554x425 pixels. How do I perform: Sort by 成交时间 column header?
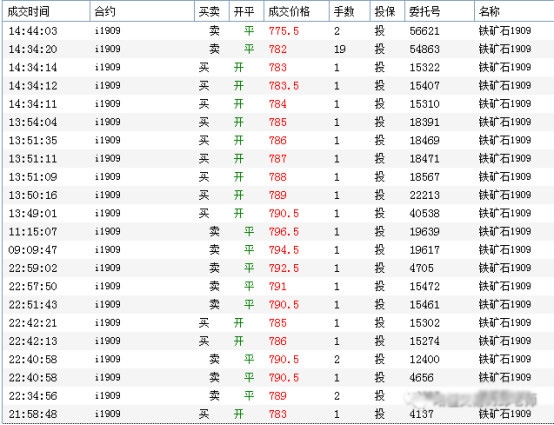pos(46,12)
